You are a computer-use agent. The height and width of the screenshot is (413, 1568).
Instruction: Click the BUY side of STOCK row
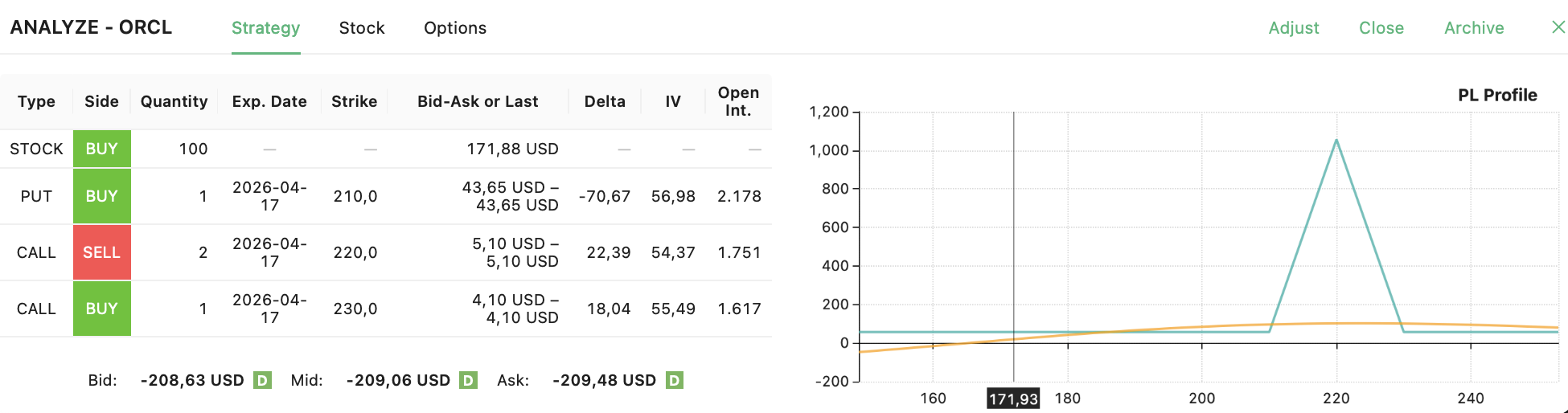coord(102,149)
